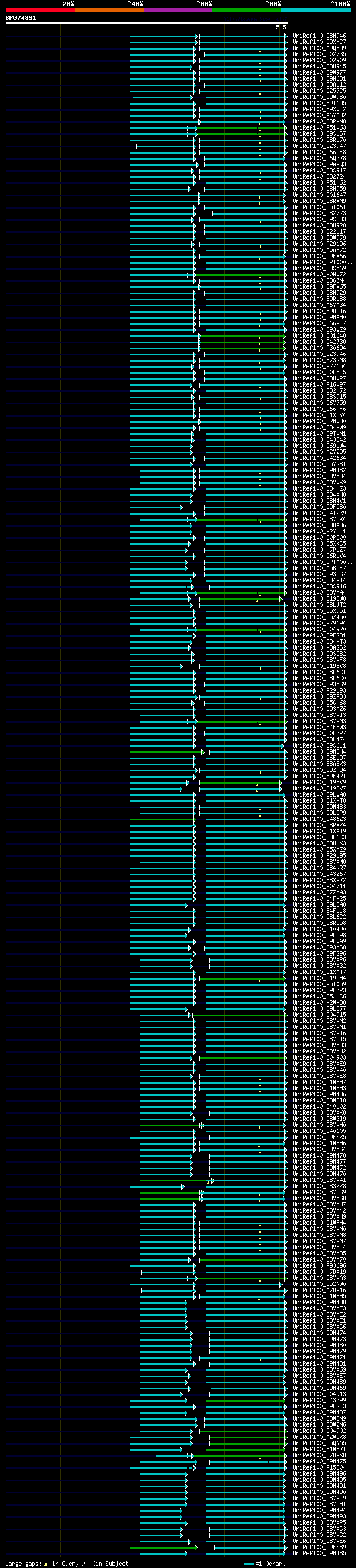This screenshot has height=1568, width=356.
Task: Click the 515 query length marker
Action: coord(280,27)
